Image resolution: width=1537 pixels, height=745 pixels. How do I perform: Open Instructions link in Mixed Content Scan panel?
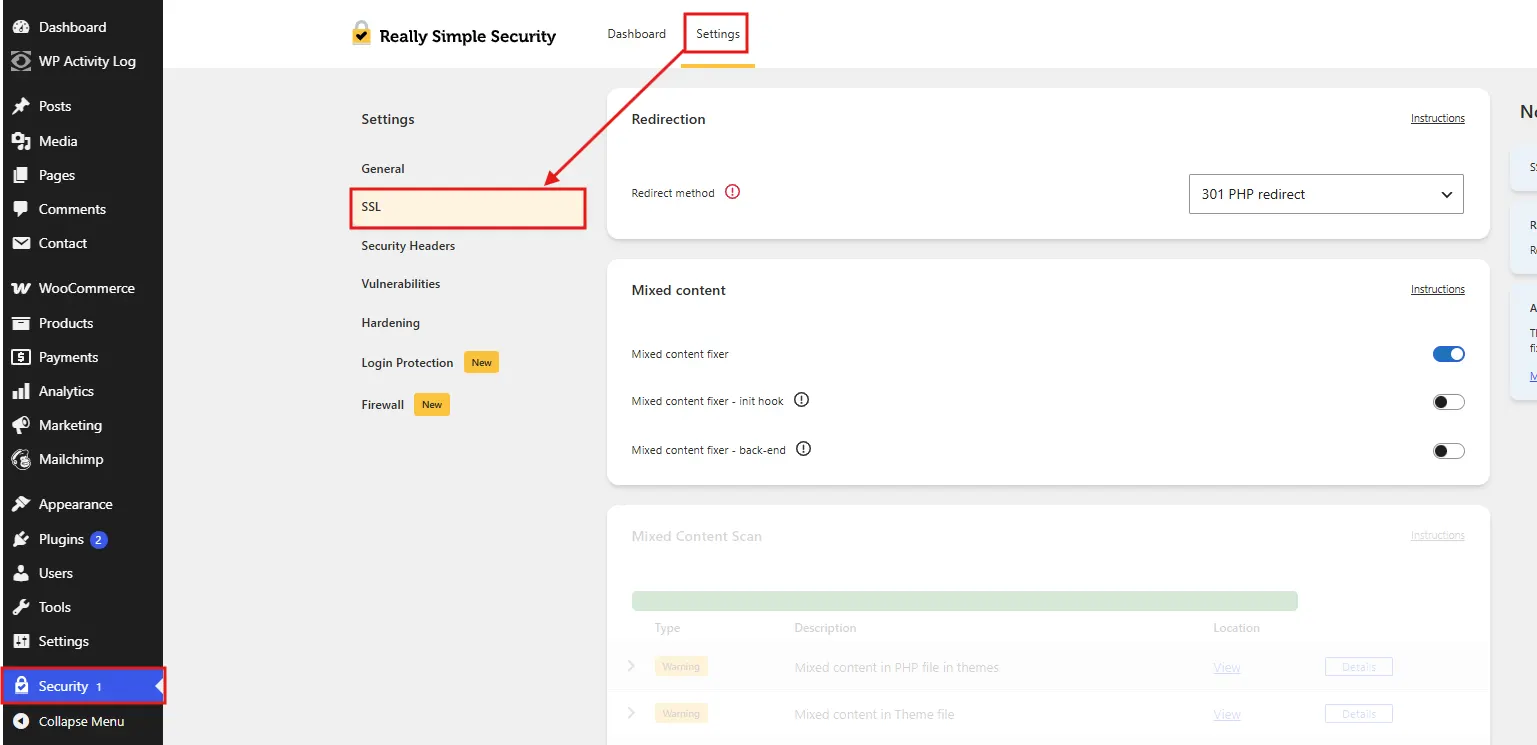pos(1438,535)
